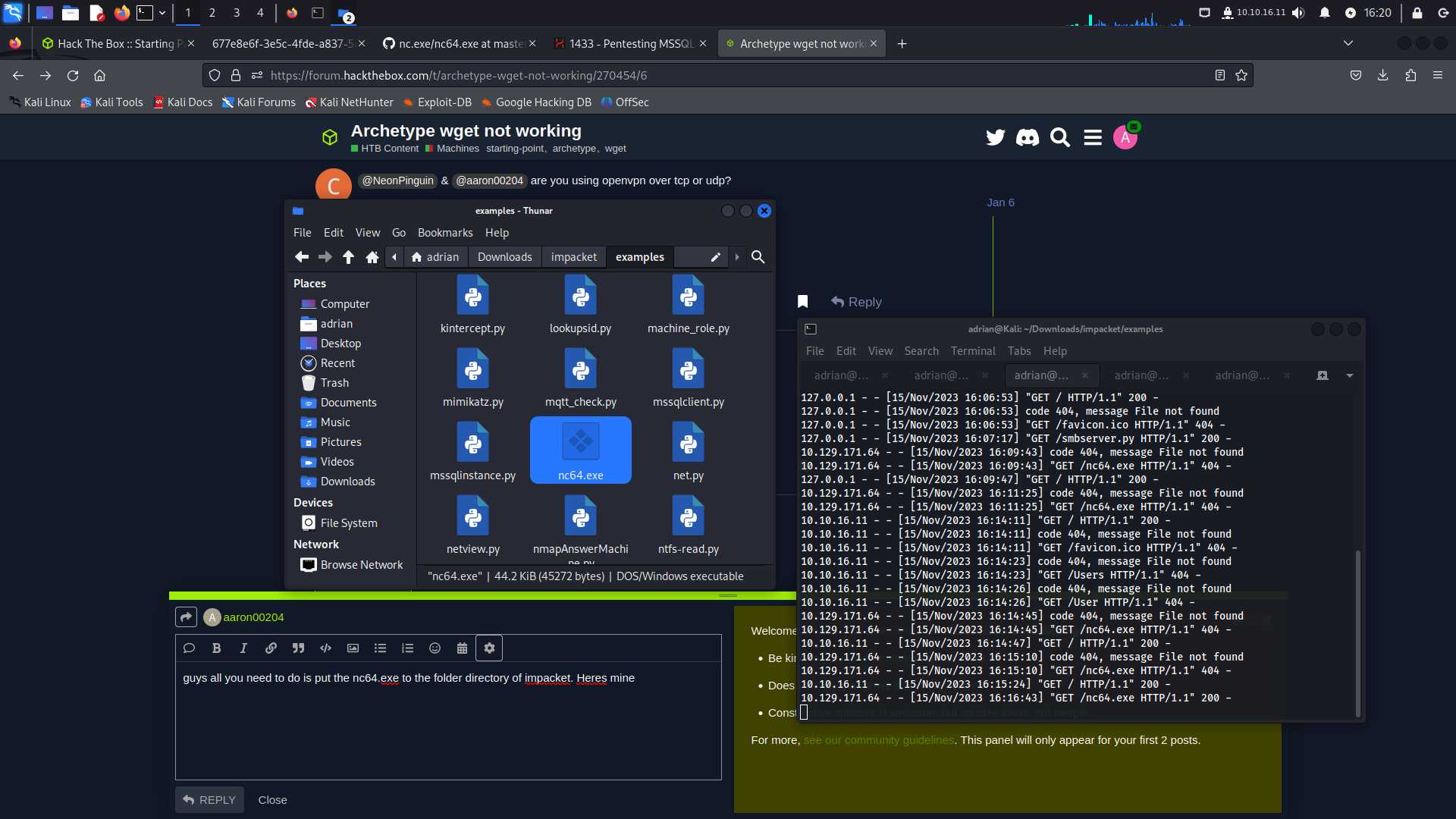1456x819 pixels.
Task: Switch to nc64.exe GitHub browser tab
Action: pyautogui.click(x=460, y=43)
